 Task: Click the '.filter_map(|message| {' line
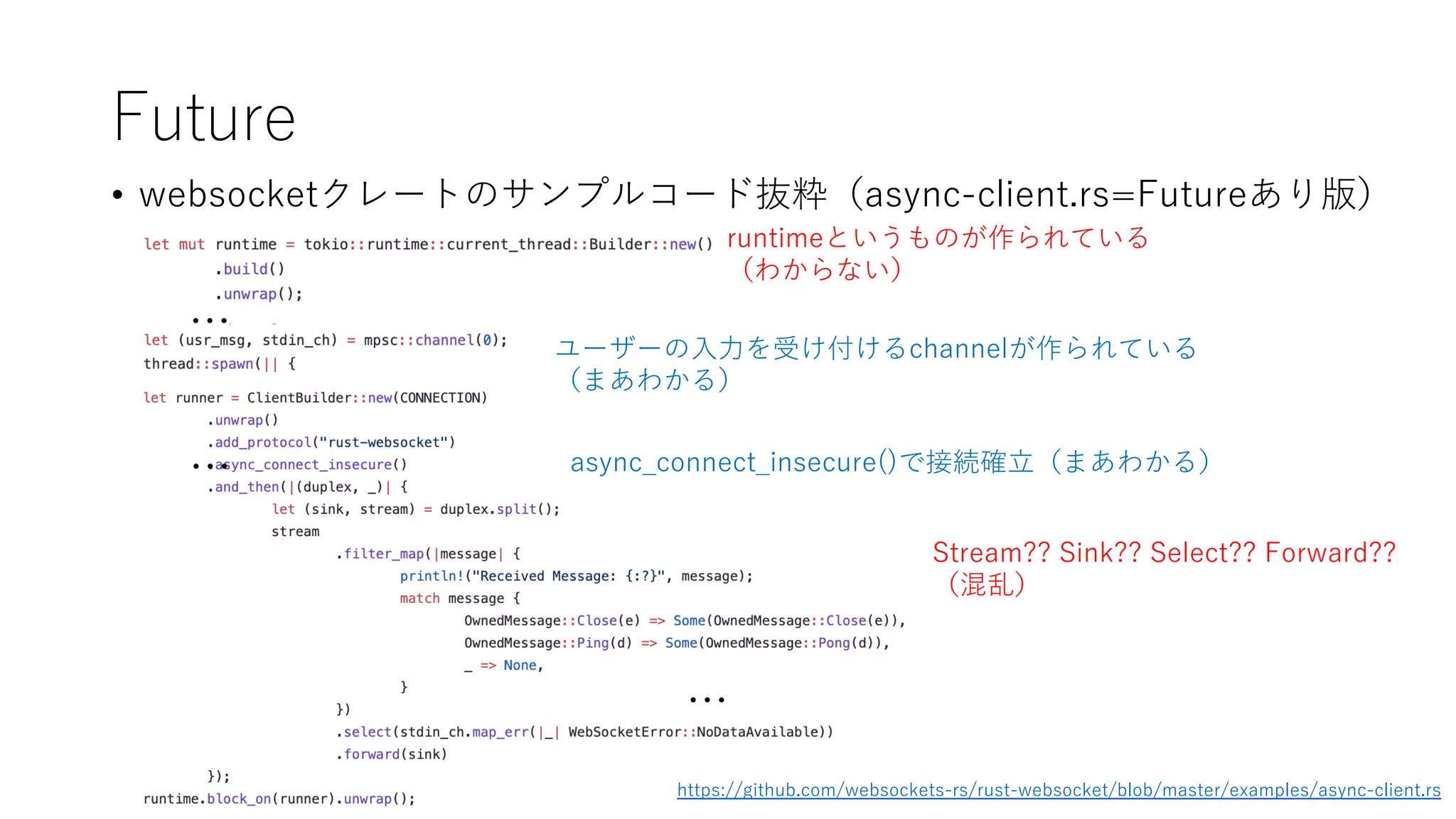[428, 554]
